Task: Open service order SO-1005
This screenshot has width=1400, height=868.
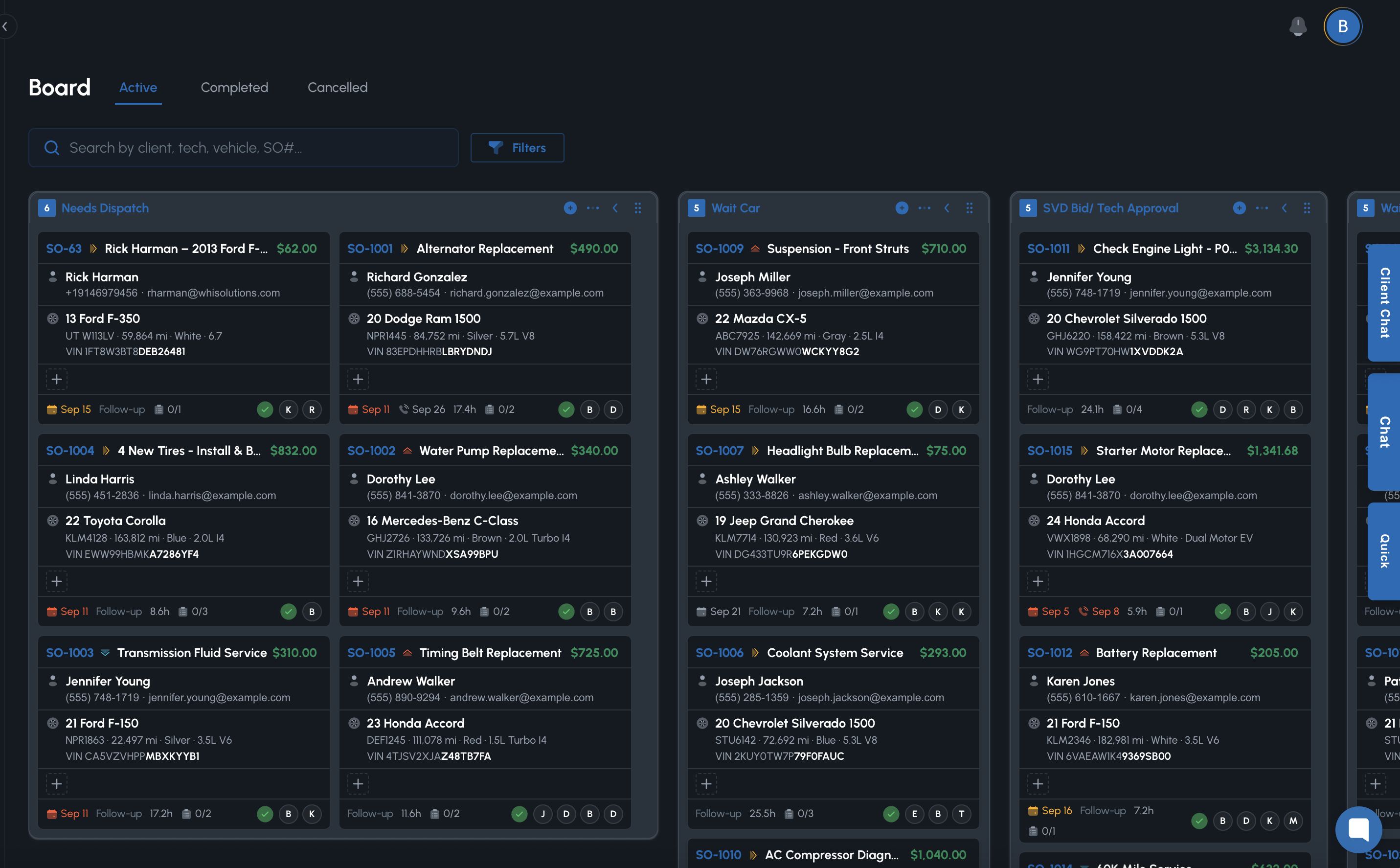Action: 371,653
